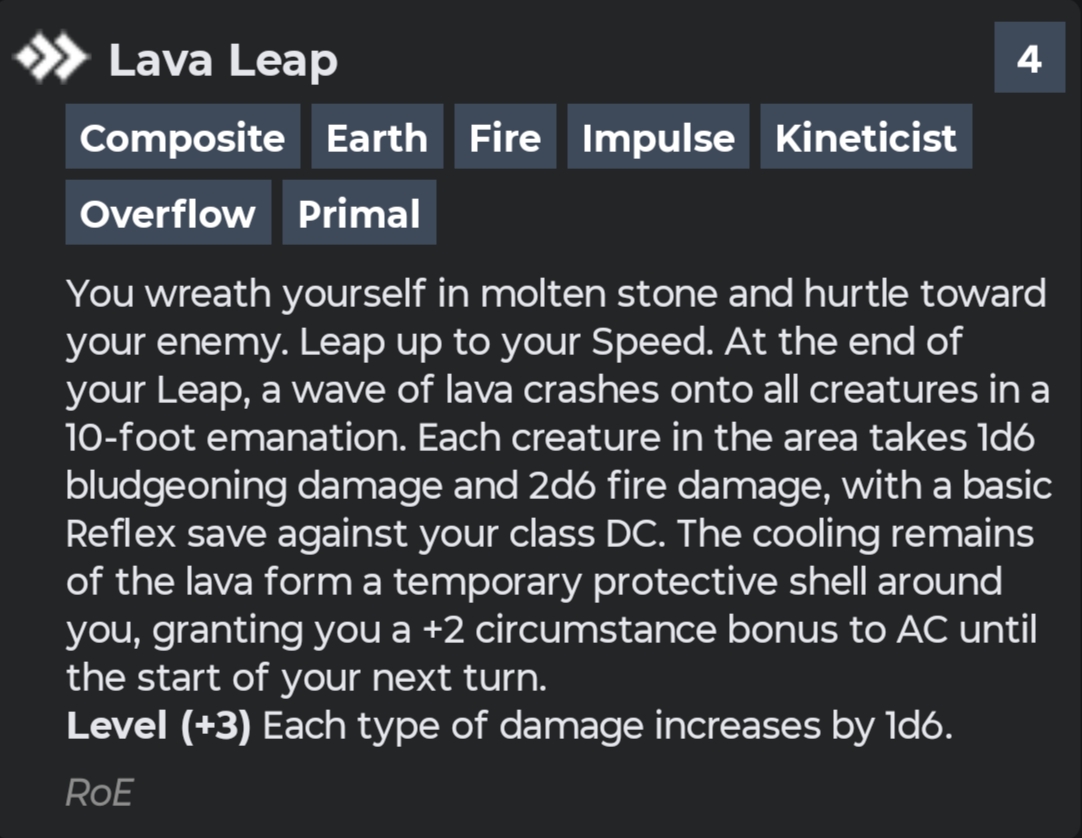Open the Impulse trait tag
The width and height of the screenshot is (1082, 838).
tap(658, 137)
